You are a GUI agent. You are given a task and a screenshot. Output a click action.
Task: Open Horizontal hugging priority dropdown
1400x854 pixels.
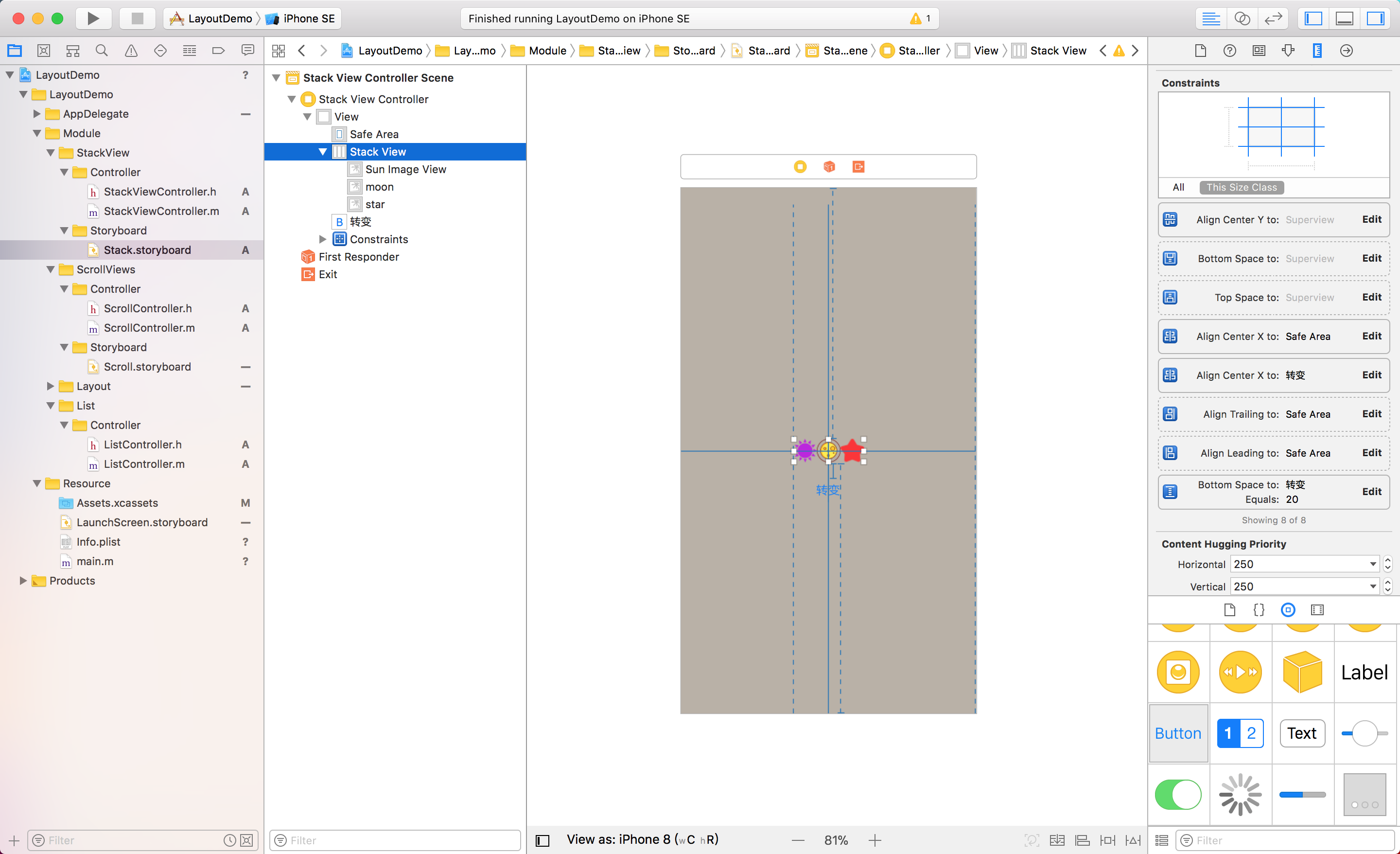coord(1373,564)
